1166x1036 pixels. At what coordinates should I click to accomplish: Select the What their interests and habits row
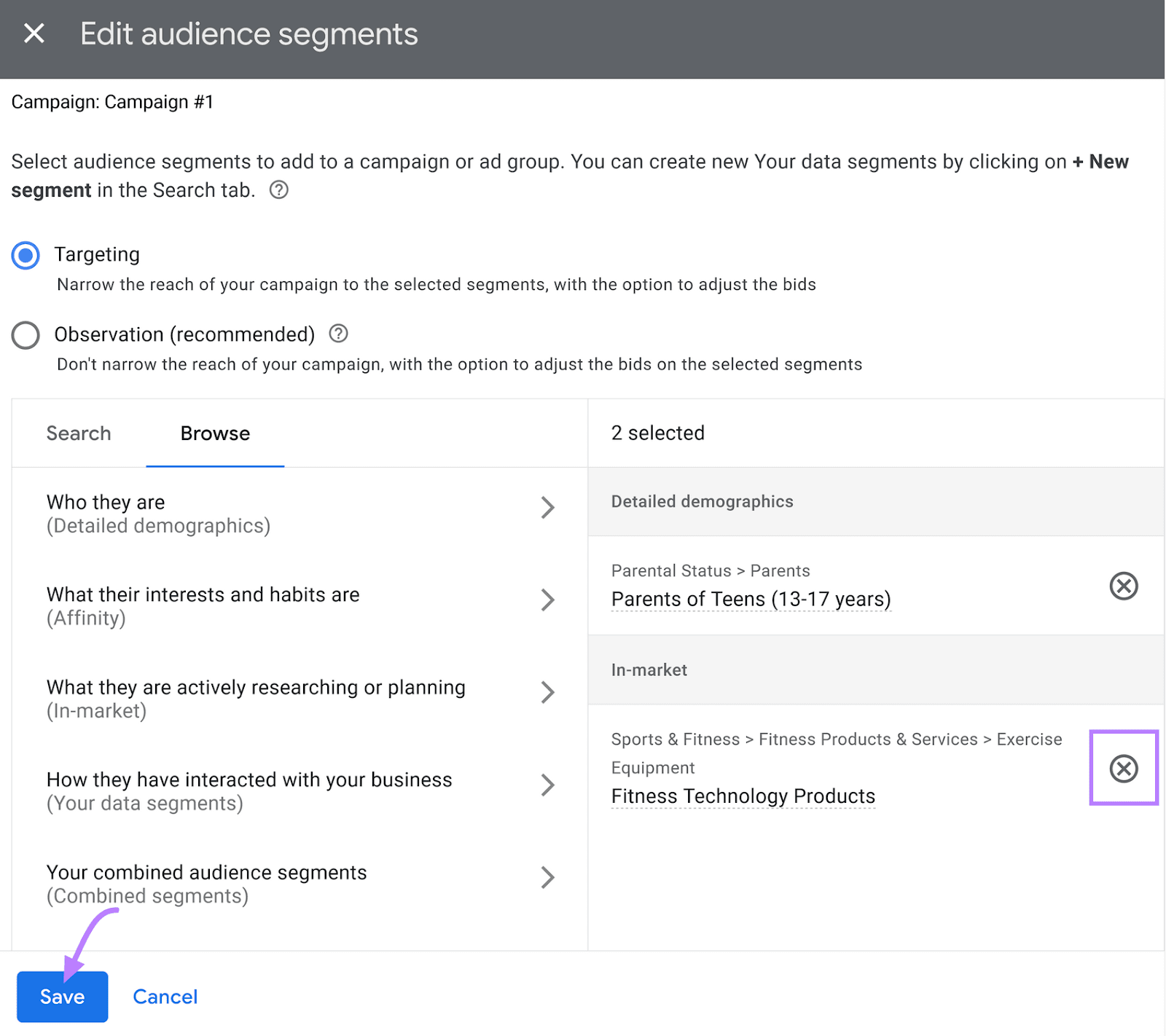[203, 605]
